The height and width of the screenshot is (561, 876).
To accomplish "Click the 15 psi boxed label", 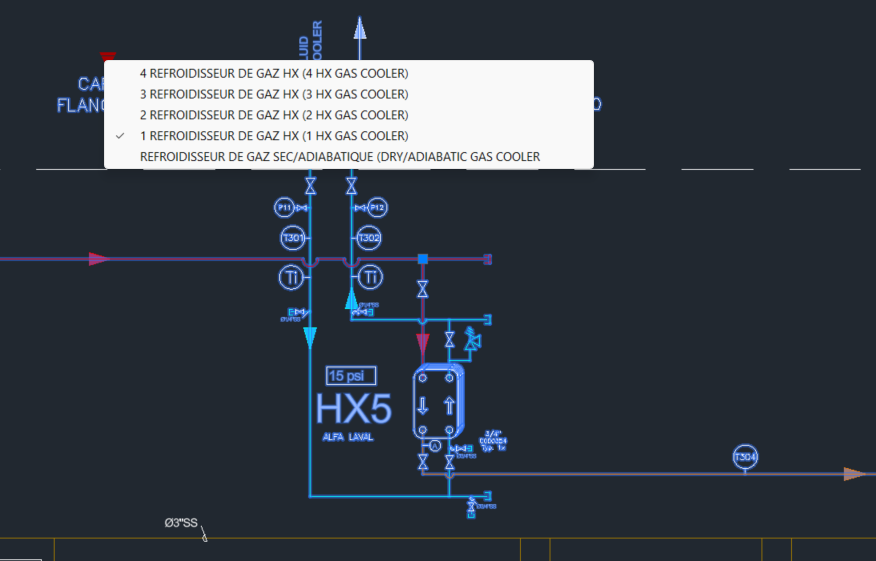I will pos(351,375).
